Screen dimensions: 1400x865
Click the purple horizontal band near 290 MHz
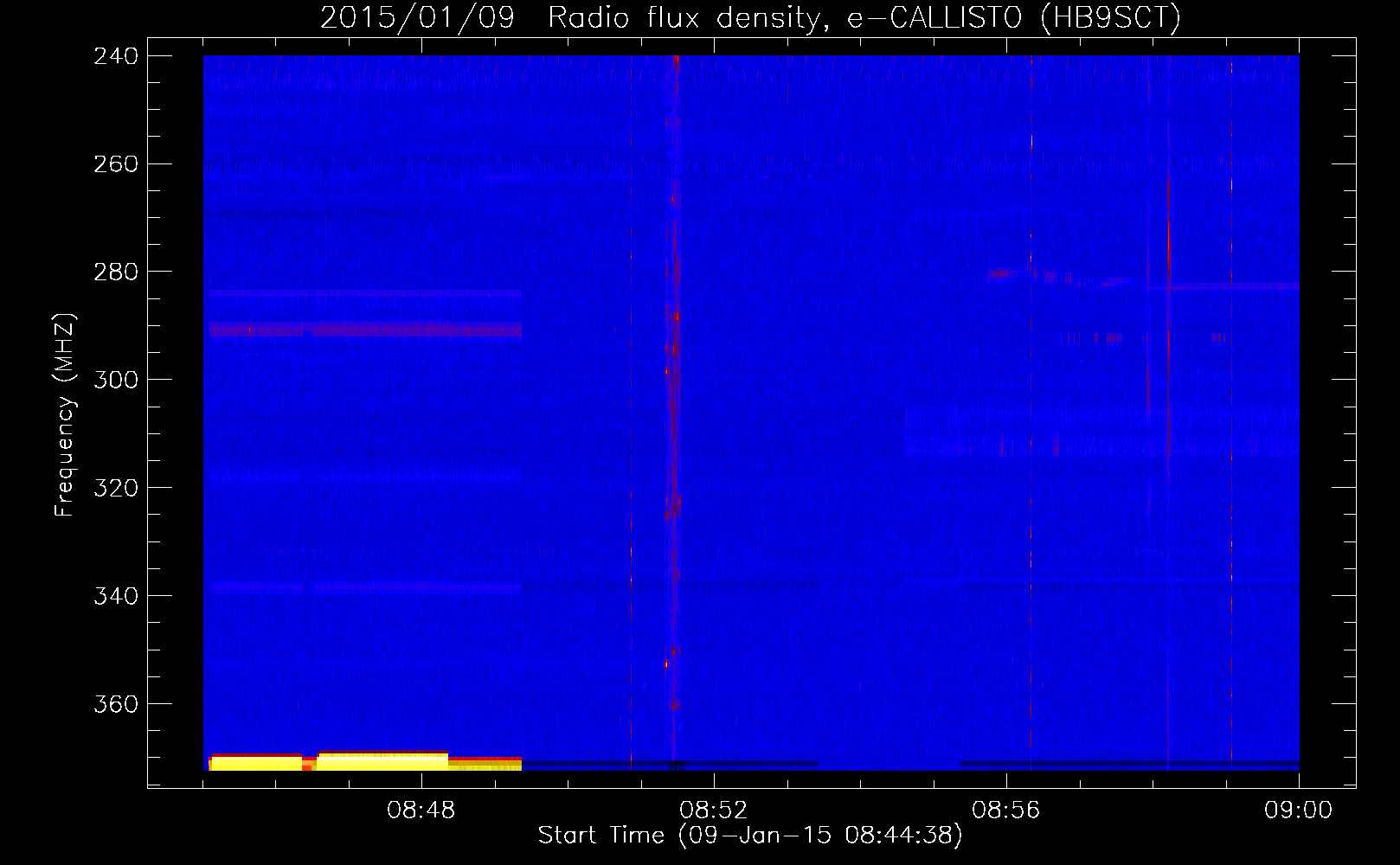click(365, 329)
